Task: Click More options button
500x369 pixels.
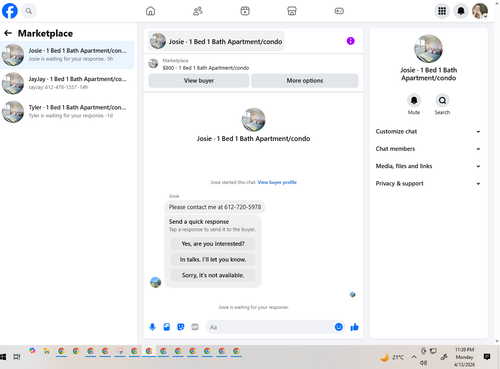Action: click(x=305, y=81)
